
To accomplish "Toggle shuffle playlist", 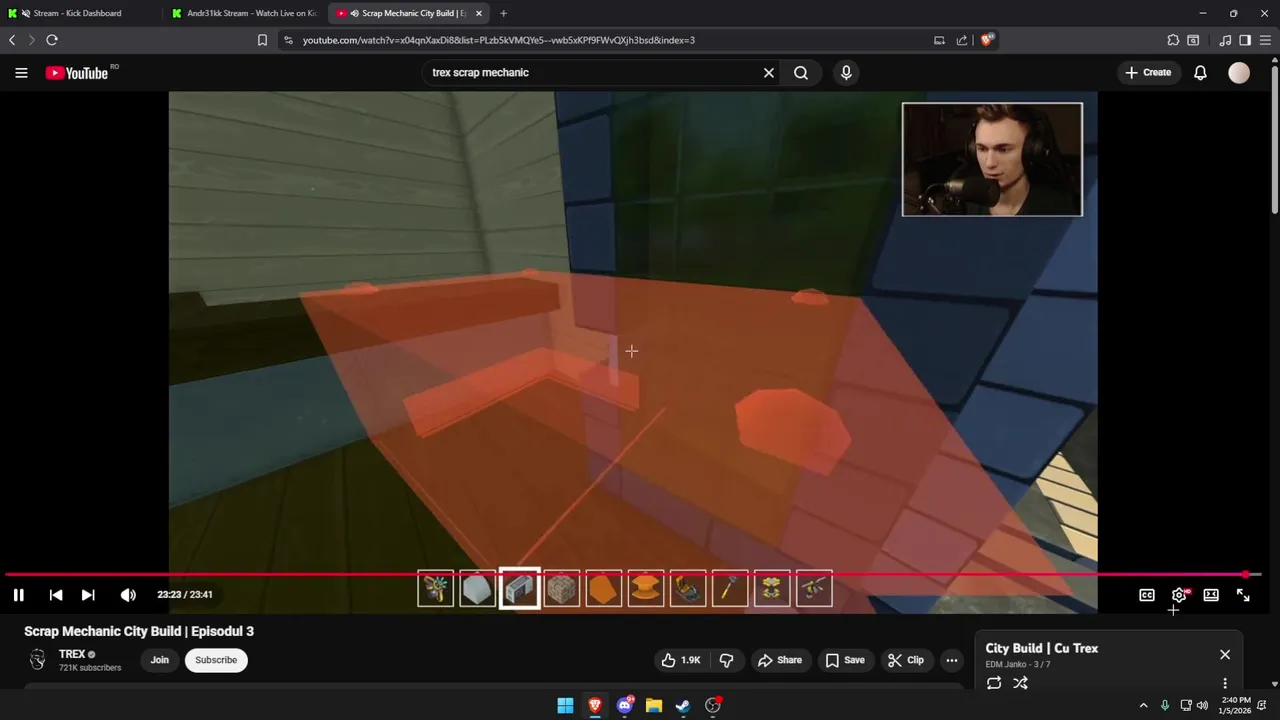I will point(1020,683).
